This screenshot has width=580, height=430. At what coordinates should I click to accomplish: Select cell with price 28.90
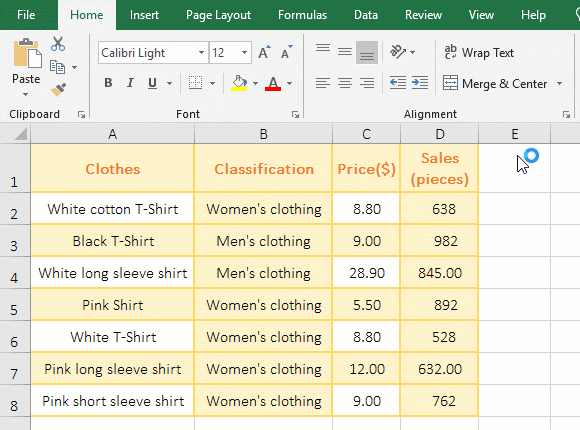[366, 273]
